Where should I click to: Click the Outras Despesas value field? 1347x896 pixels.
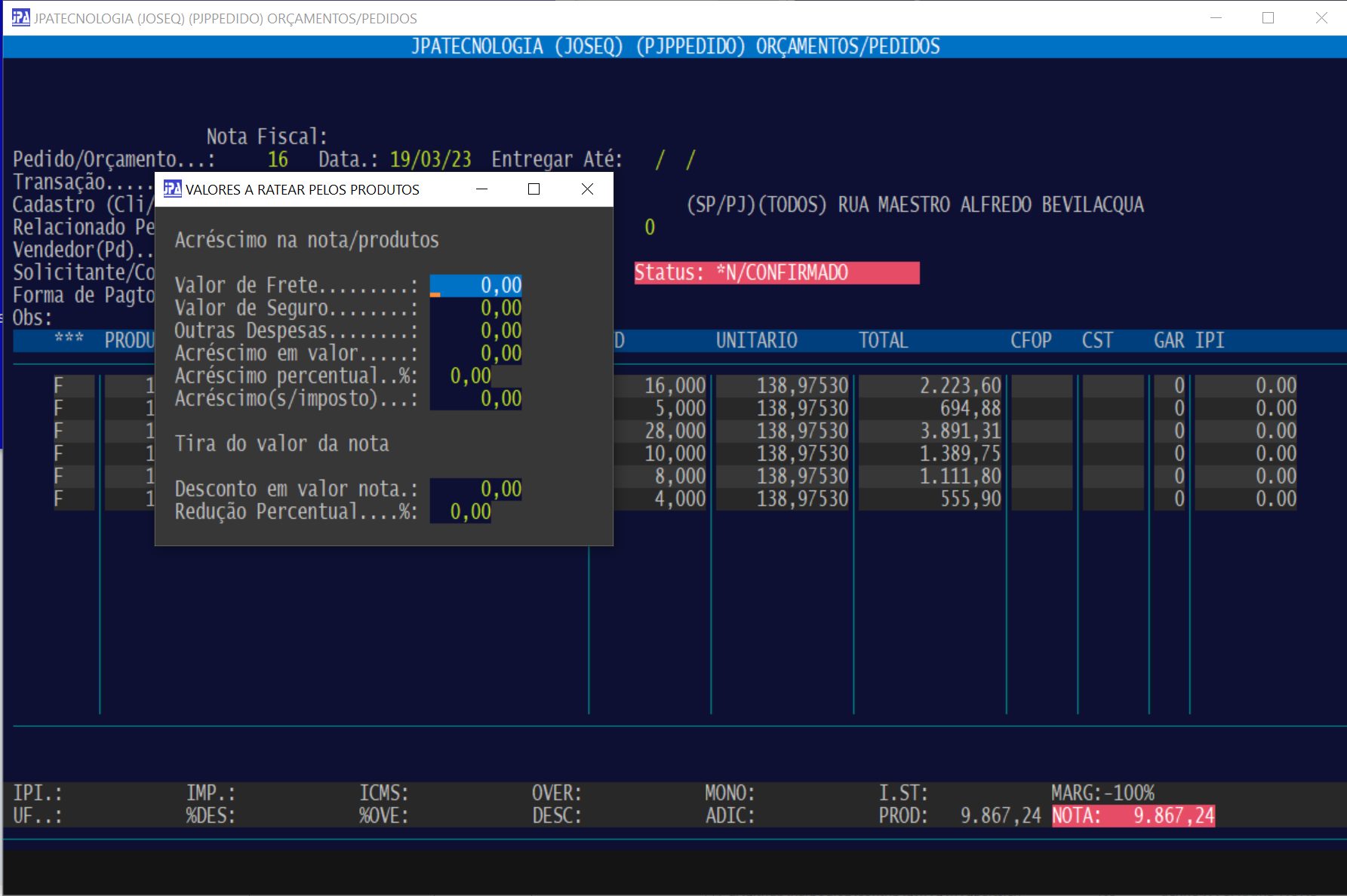pyautogui.click(x=476, y=331)
